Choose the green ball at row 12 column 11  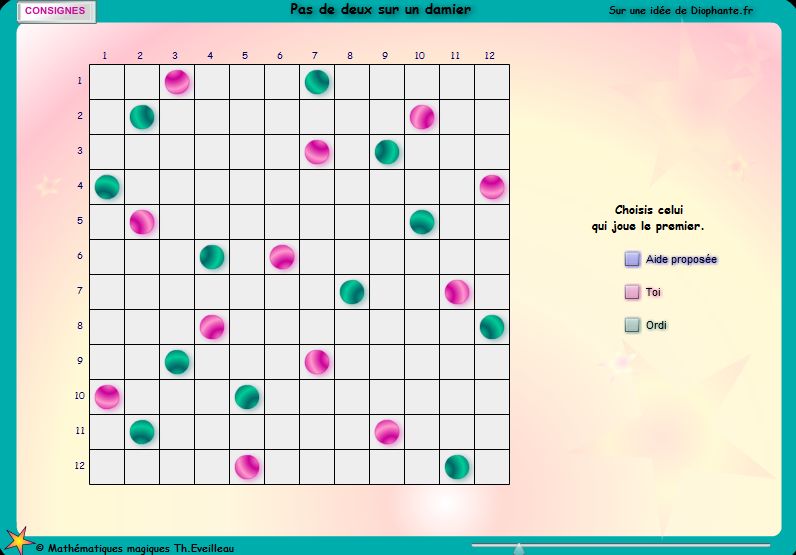[x=457, y=468]
